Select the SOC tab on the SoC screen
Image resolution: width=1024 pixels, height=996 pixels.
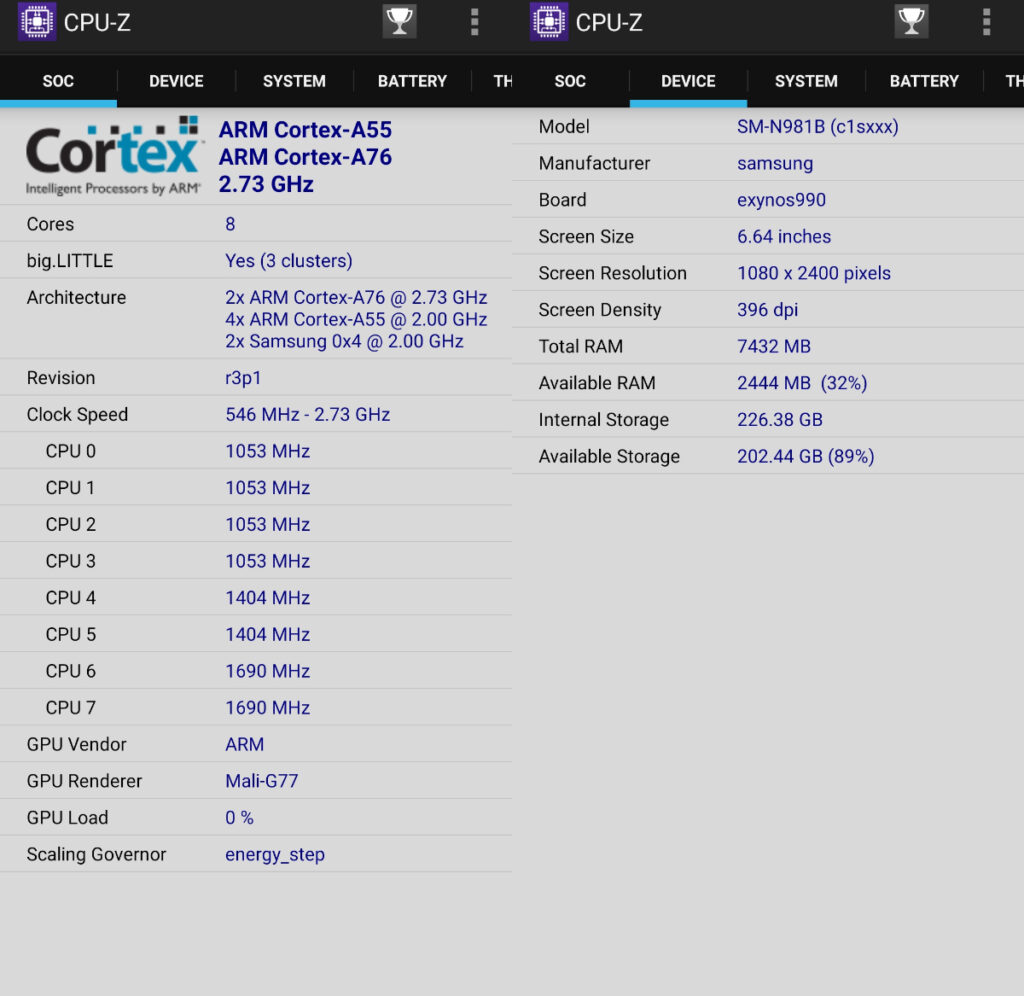click(58, 81)
